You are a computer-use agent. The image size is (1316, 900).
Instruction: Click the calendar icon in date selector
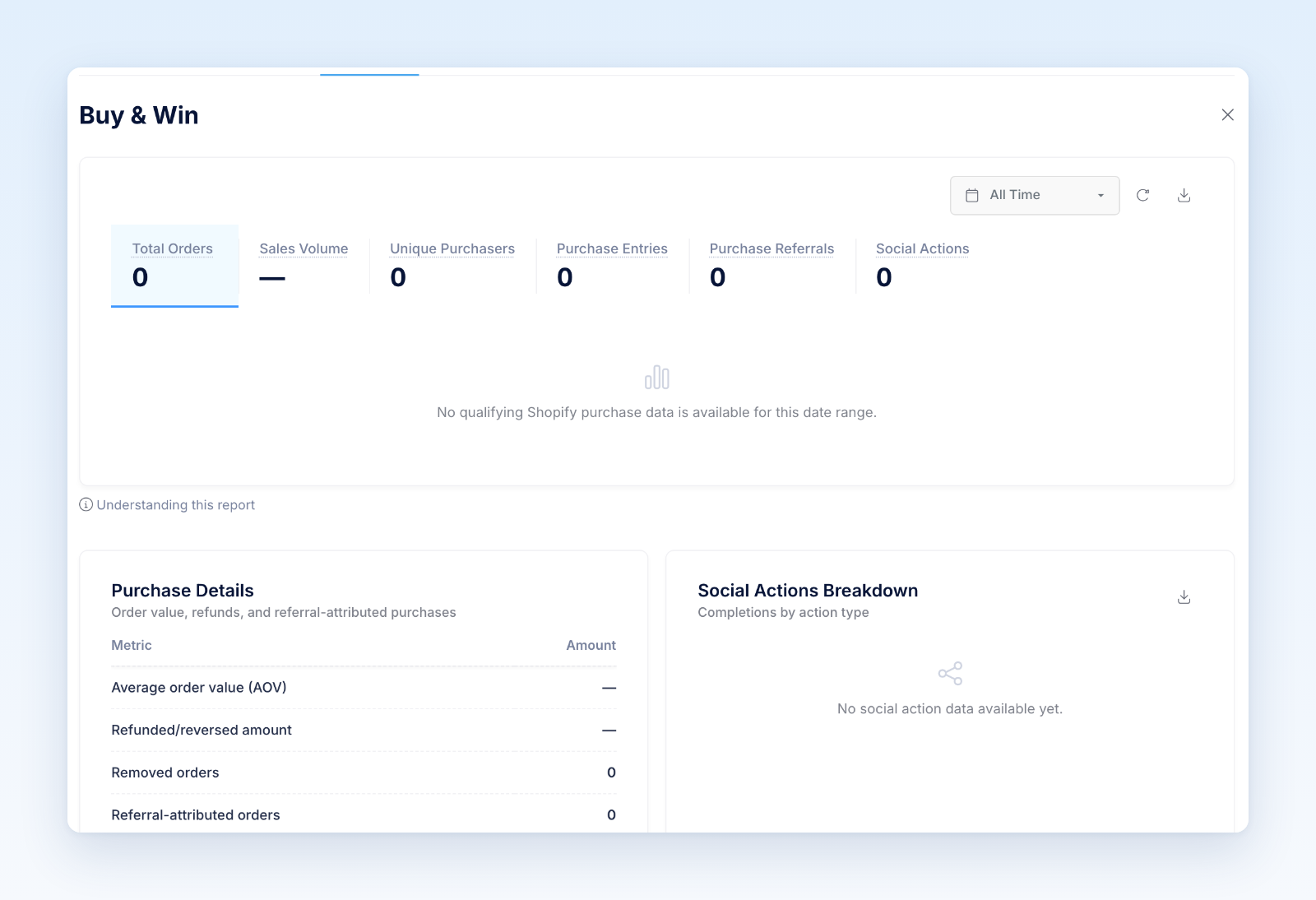972,196
